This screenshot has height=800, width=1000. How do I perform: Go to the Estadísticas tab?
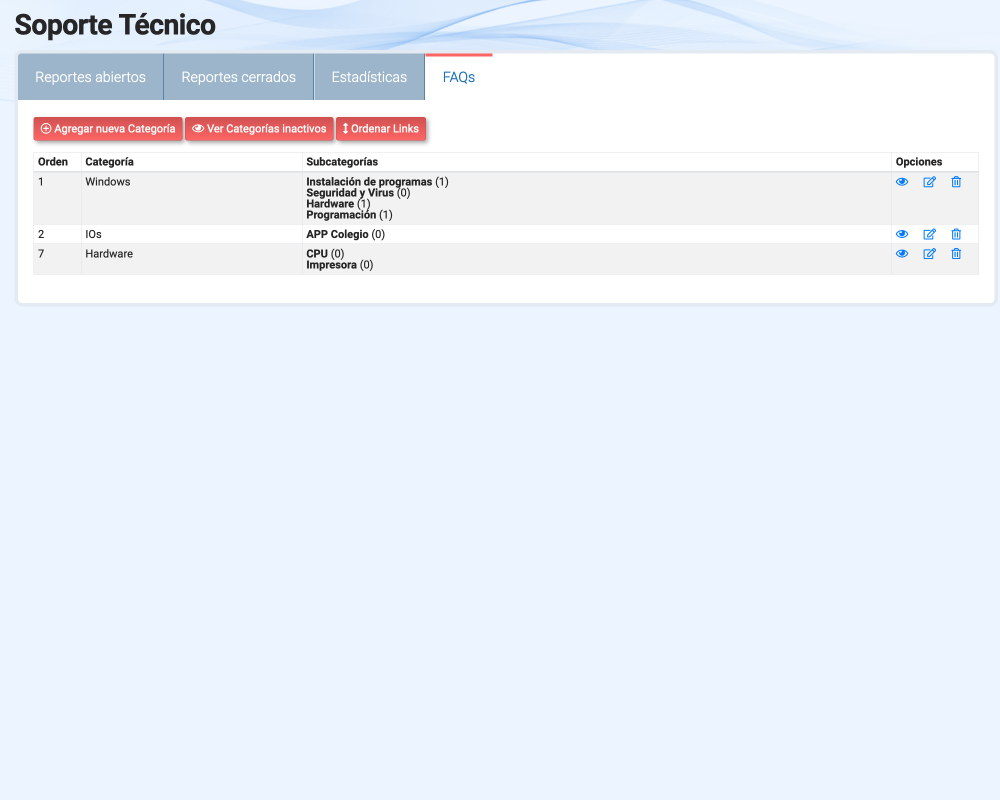(369, 77)
